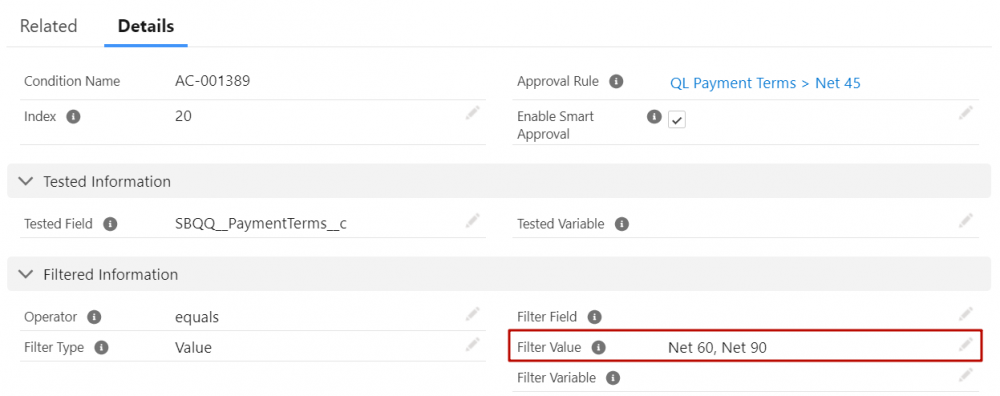Open the QL Payment Terms > Net 45 link
Screen dimensions: 1000x396
pyautogui.click(x=765, y=83)
